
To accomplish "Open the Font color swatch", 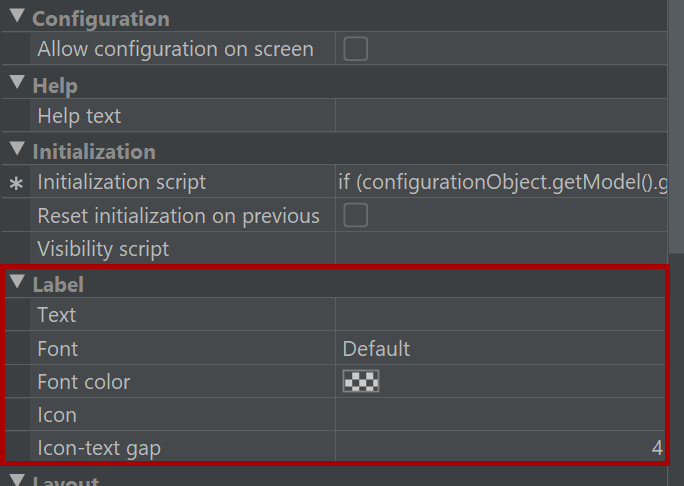I will click(361, 381).
